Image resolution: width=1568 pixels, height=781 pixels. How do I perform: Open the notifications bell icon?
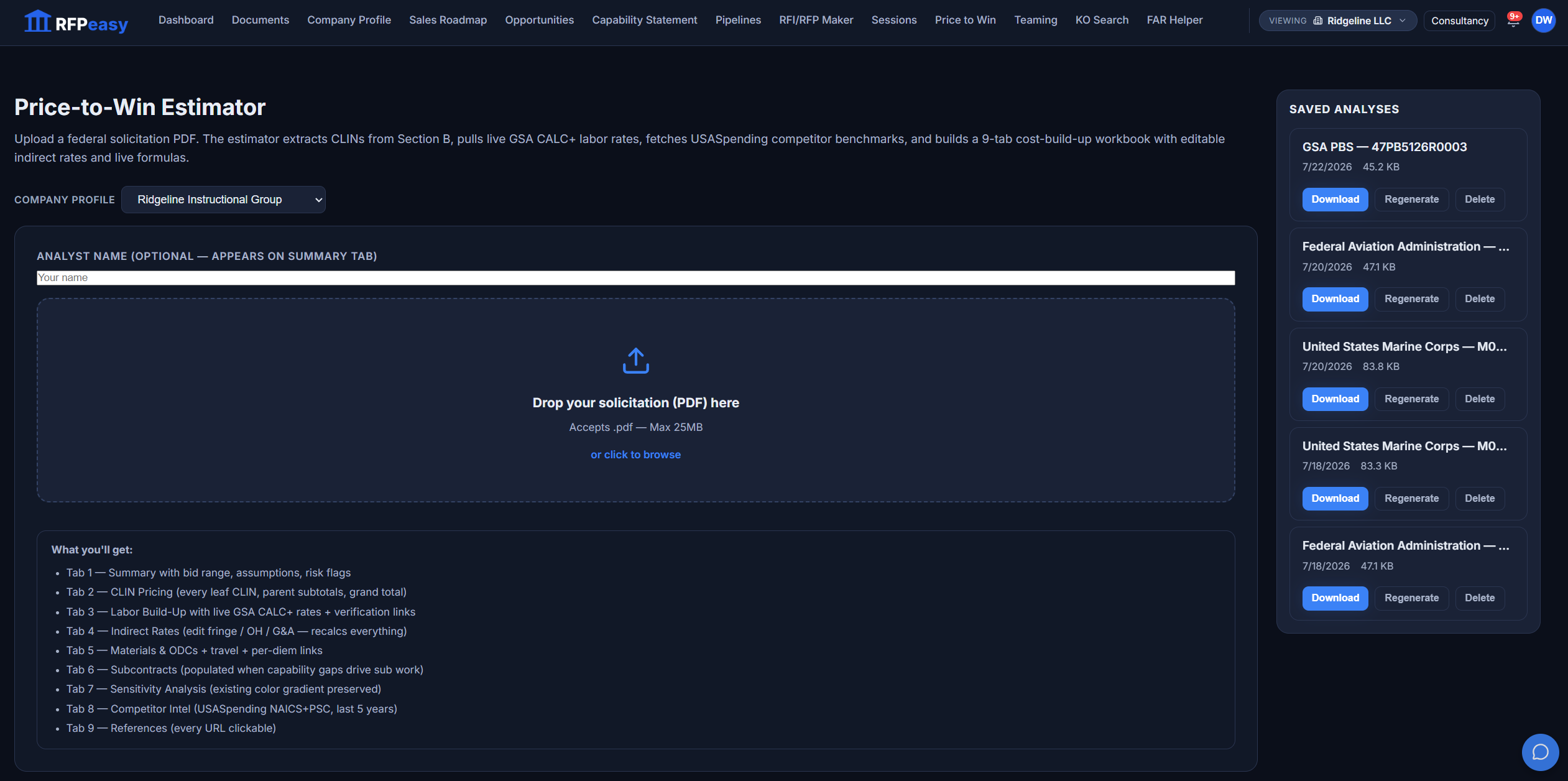pos(1514,21)
